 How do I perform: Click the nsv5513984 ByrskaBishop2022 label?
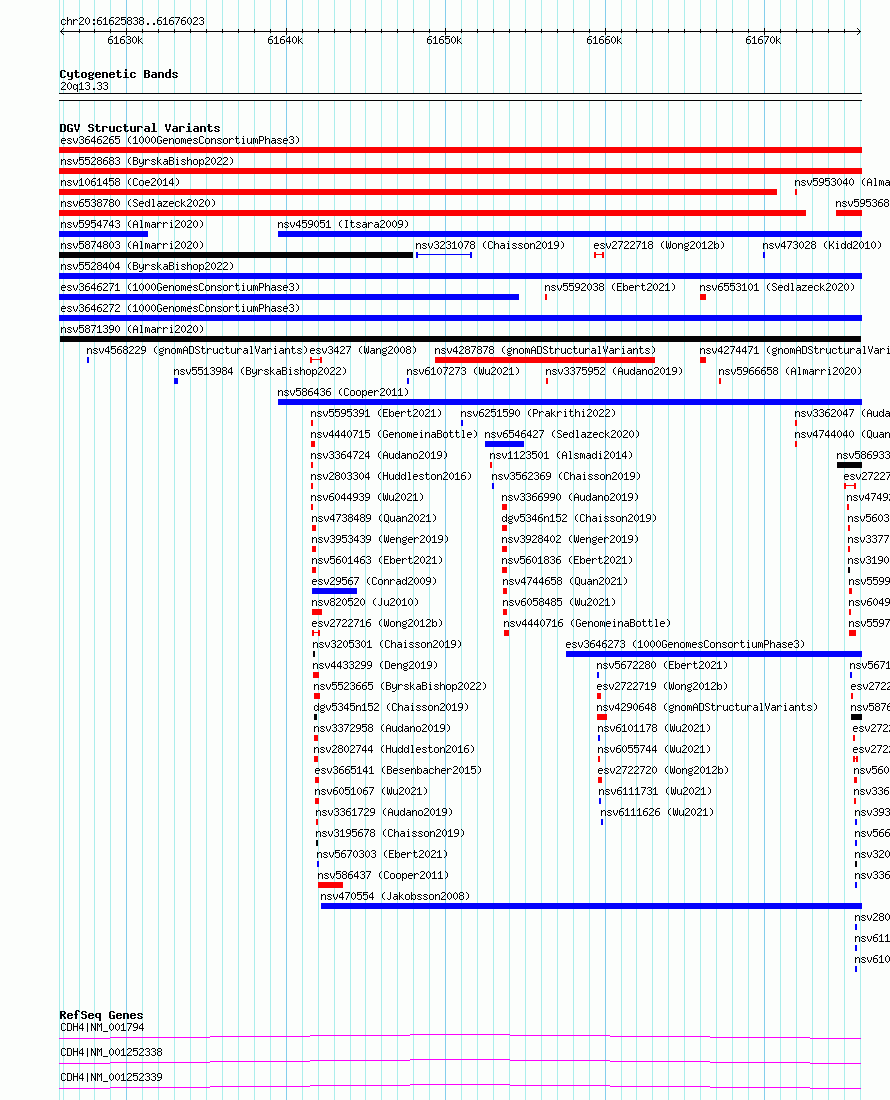[x=260, y=371]
